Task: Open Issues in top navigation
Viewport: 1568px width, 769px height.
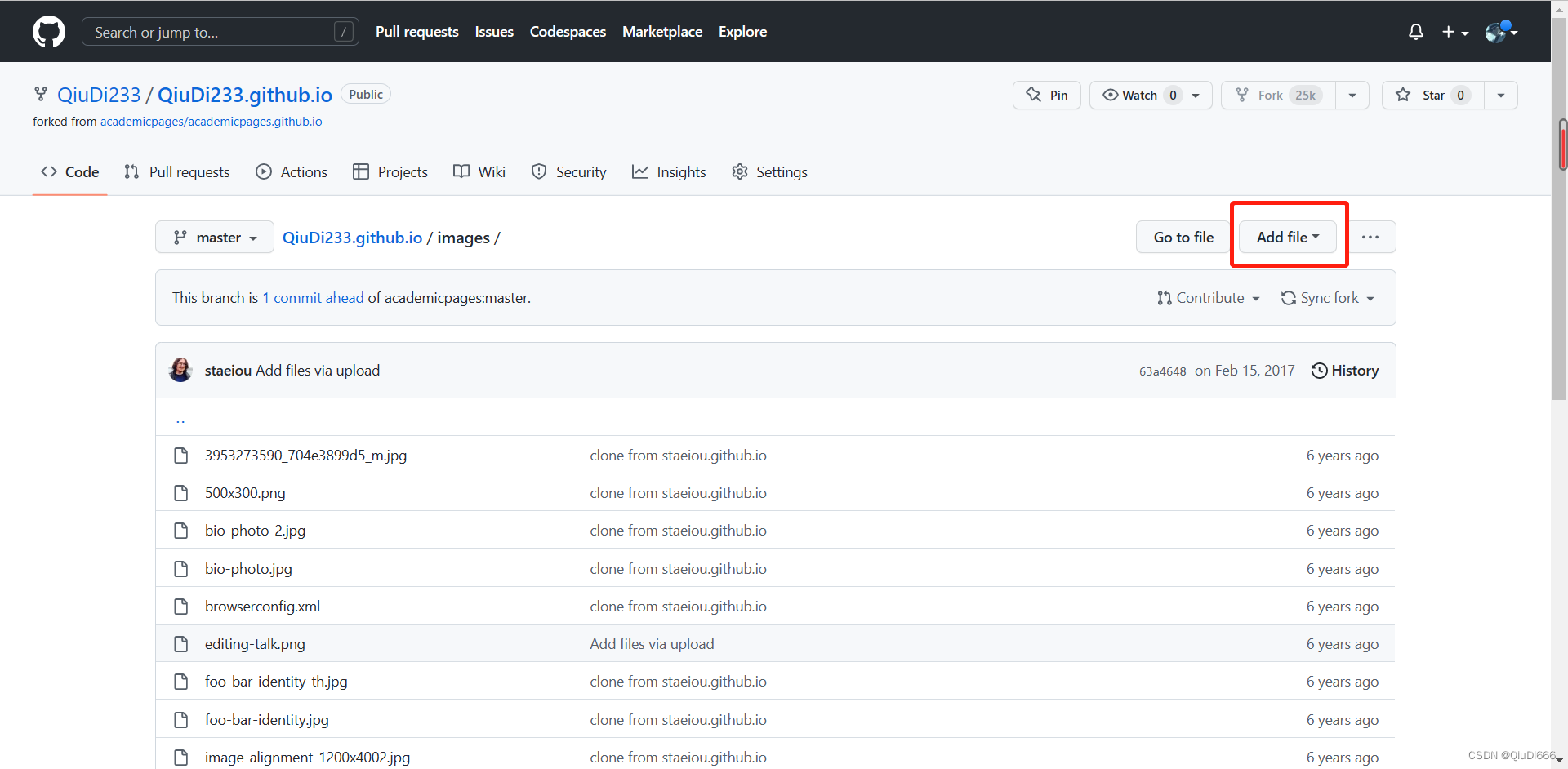Action: click(x=494, y=32)
